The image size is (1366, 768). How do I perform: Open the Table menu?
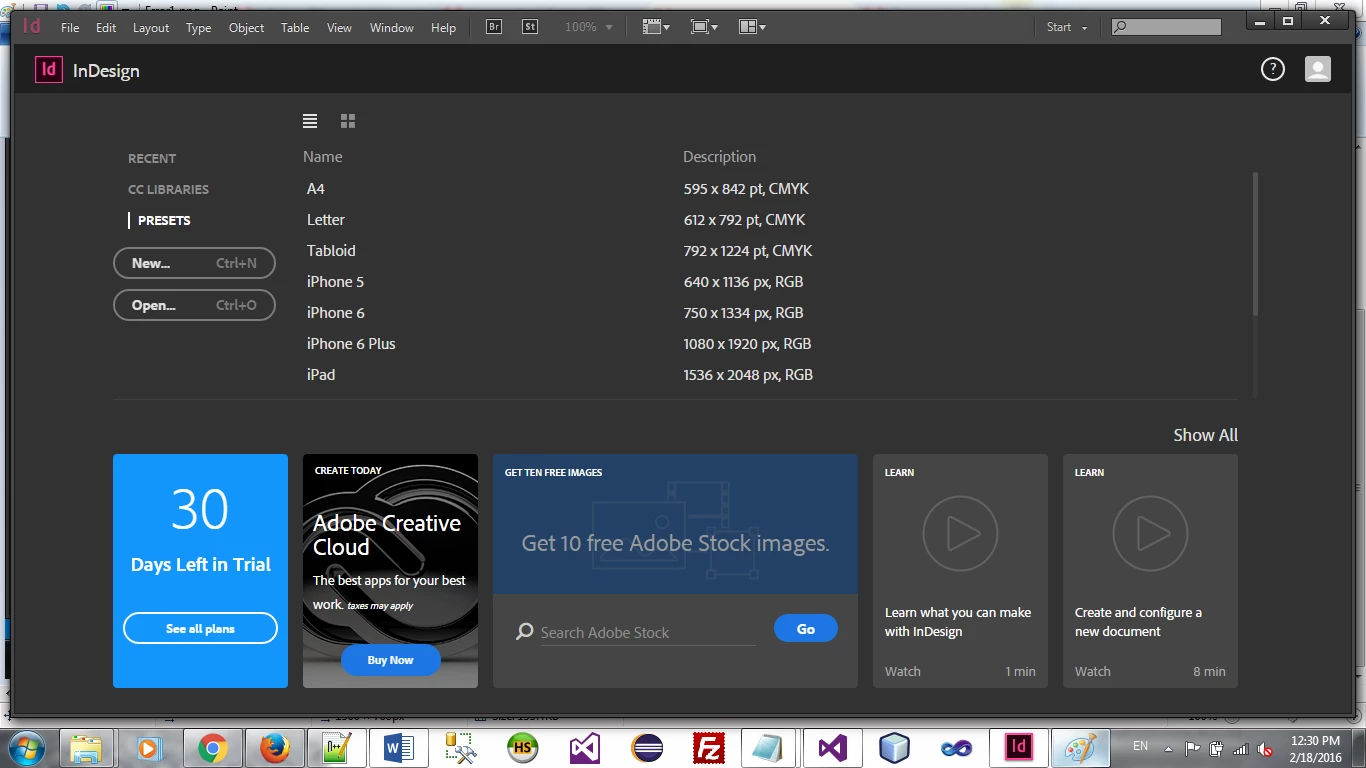point(295,28)
